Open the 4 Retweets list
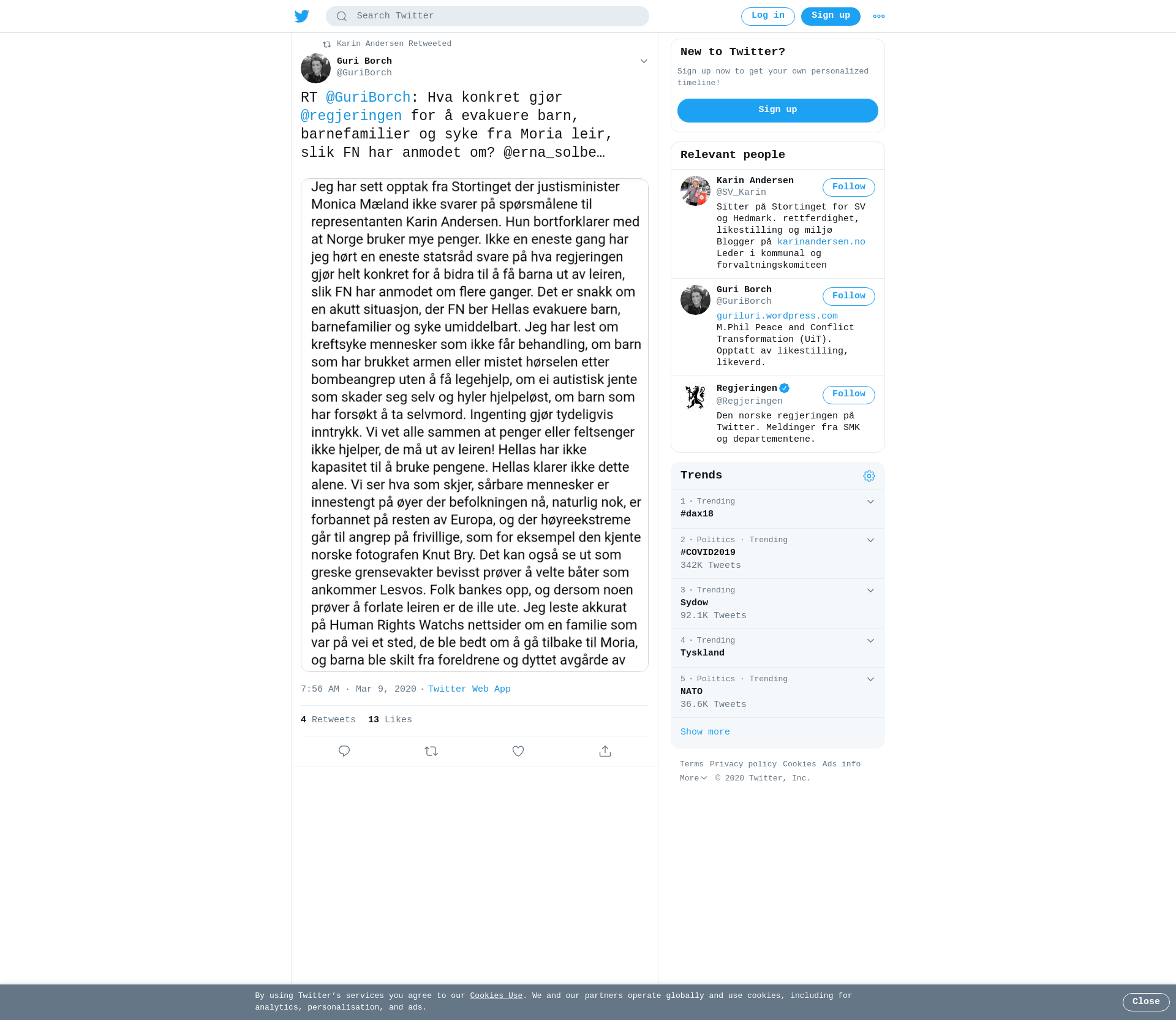1176x1020 pixels. (328, 720)
